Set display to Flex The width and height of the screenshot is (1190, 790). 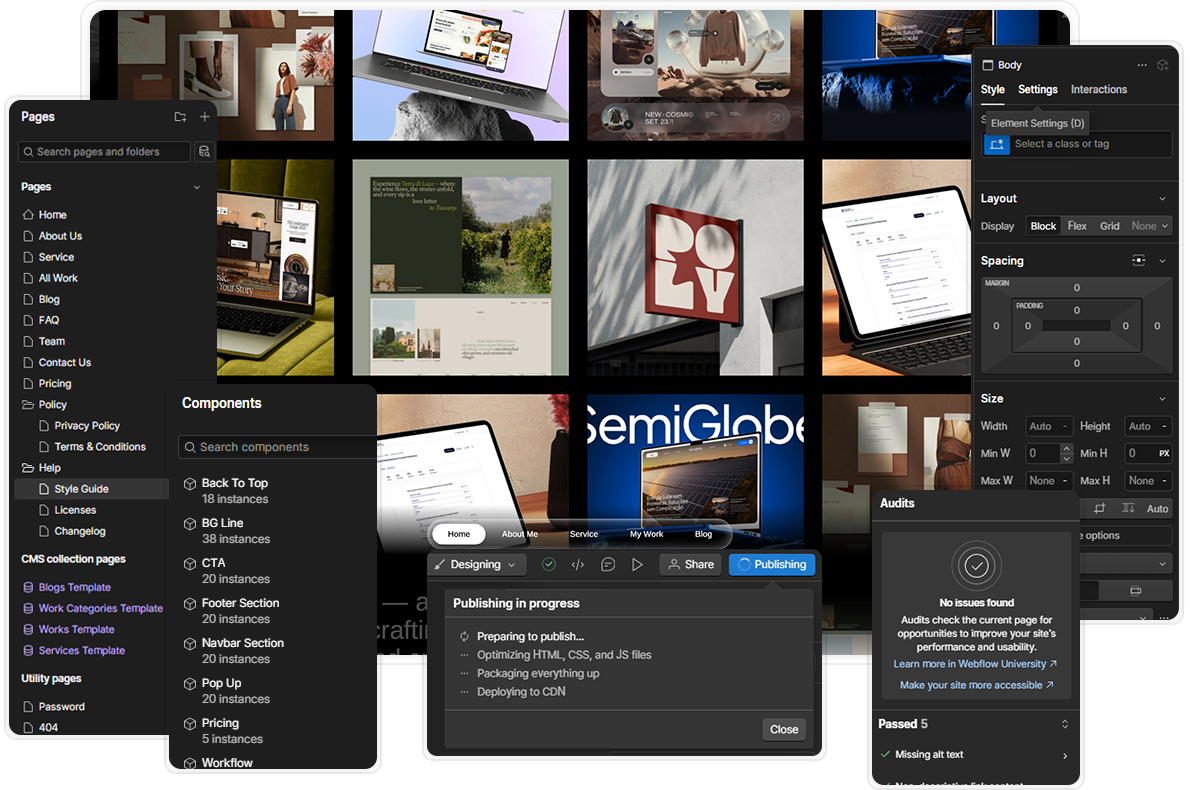(1077, 226)
